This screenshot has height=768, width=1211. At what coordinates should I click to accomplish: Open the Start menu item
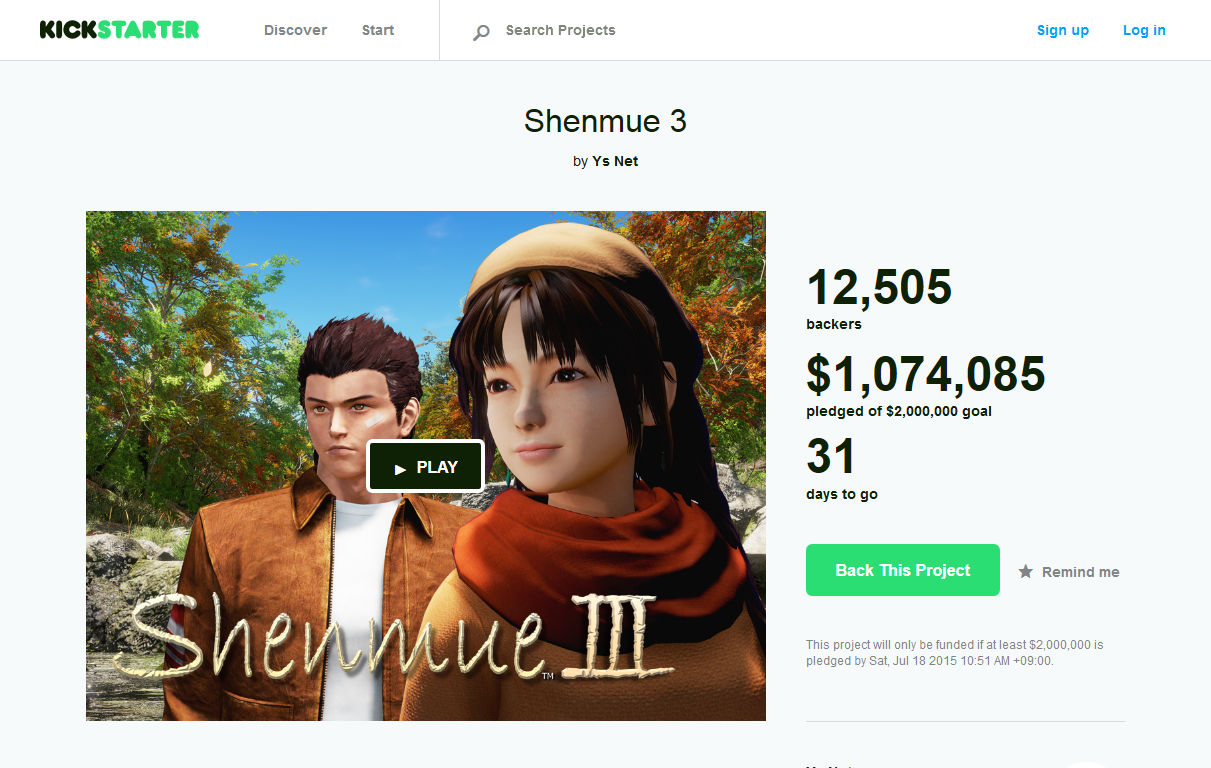click(378, 30)
